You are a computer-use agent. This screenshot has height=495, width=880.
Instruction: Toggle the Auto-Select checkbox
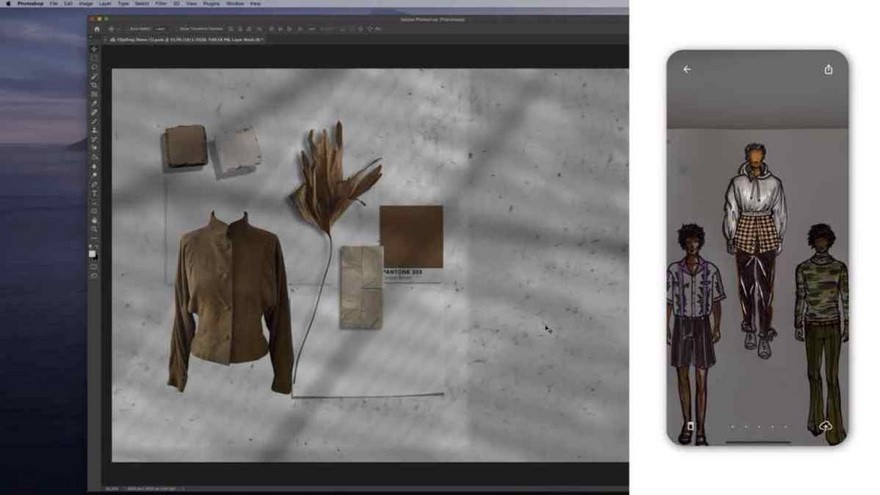click(x=126, y=29)
